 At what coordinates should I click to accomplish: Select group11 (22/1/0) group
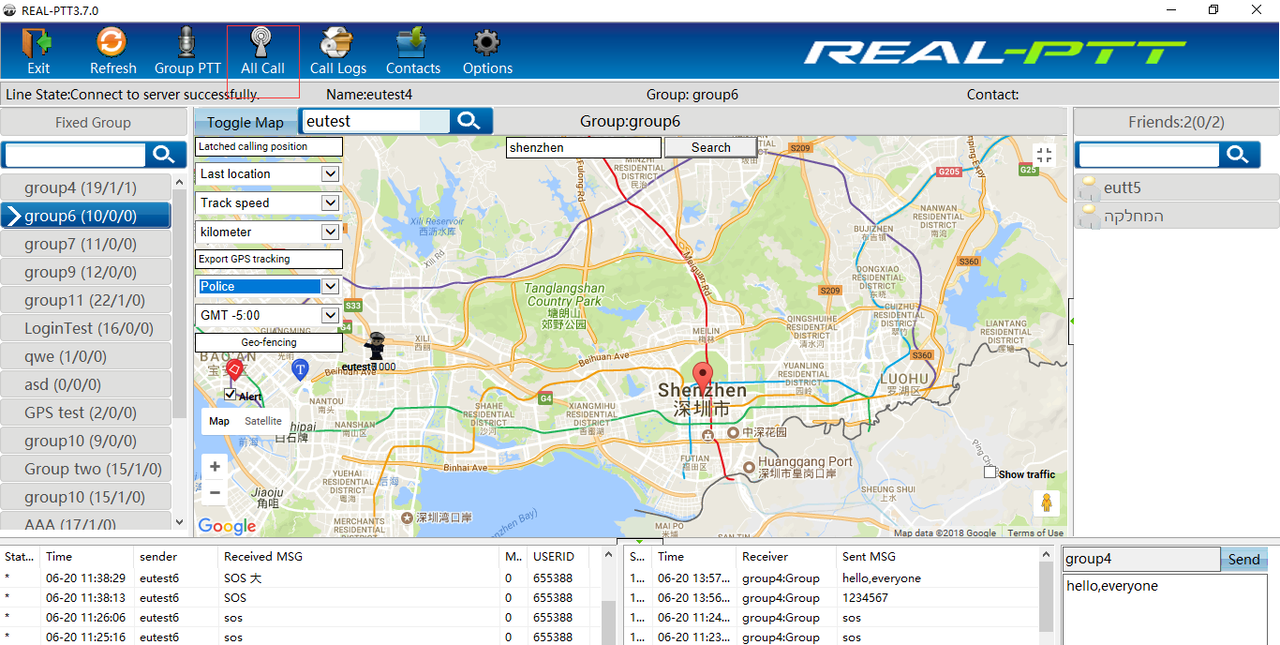click(x=86, y=300)
